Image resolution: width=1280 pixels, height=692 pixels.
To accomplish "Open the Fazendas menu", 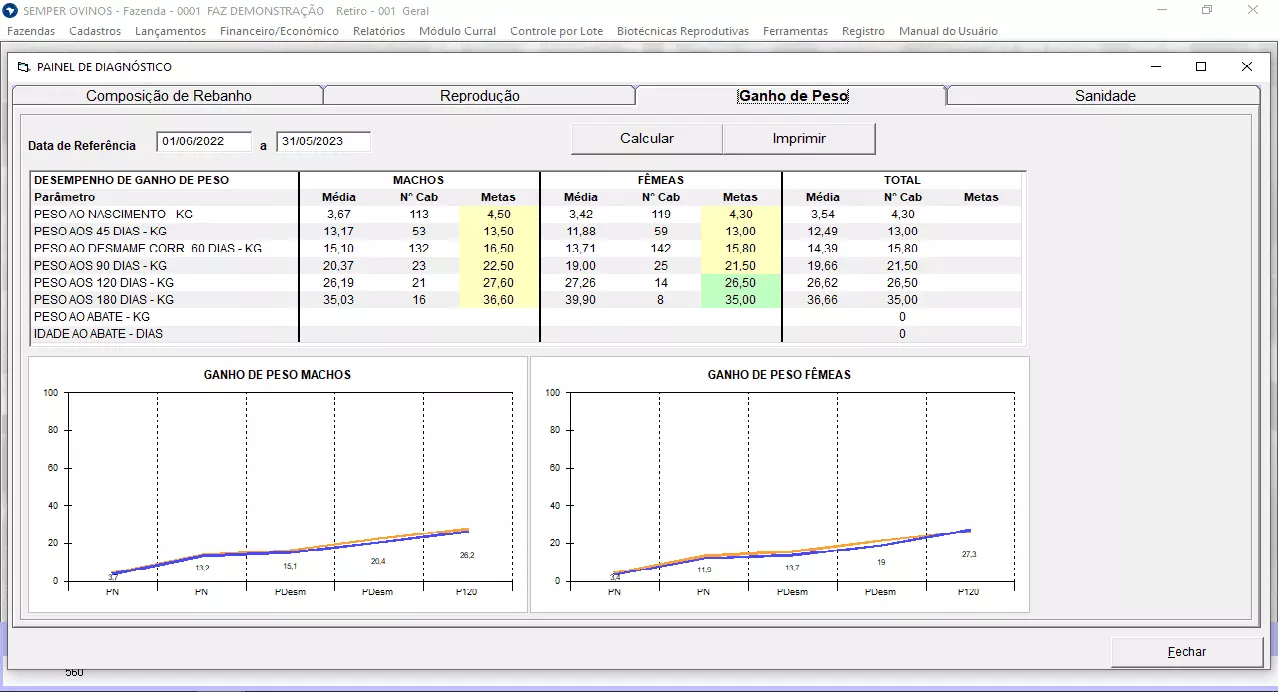I will tap(31, 31).
